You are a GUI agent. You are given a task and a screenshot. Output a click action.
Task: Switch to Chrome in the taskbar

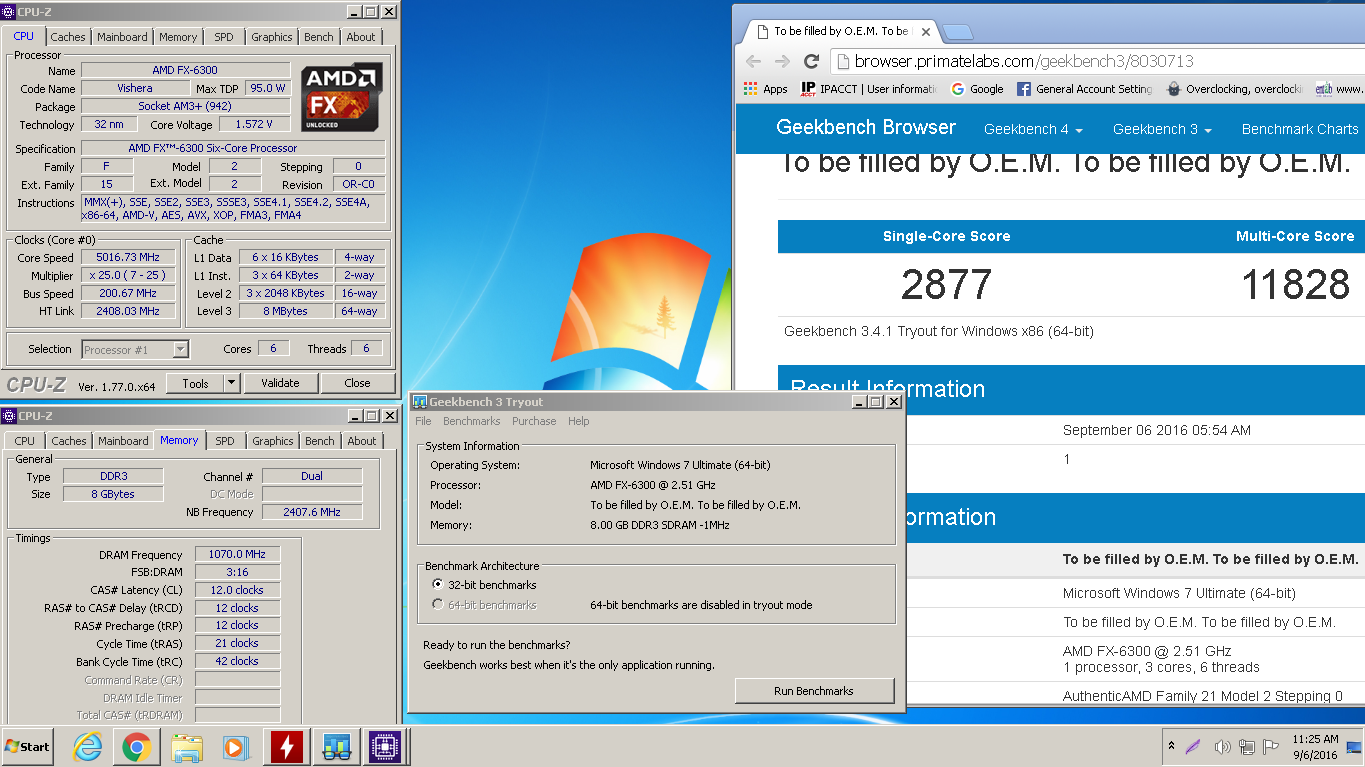137,747
